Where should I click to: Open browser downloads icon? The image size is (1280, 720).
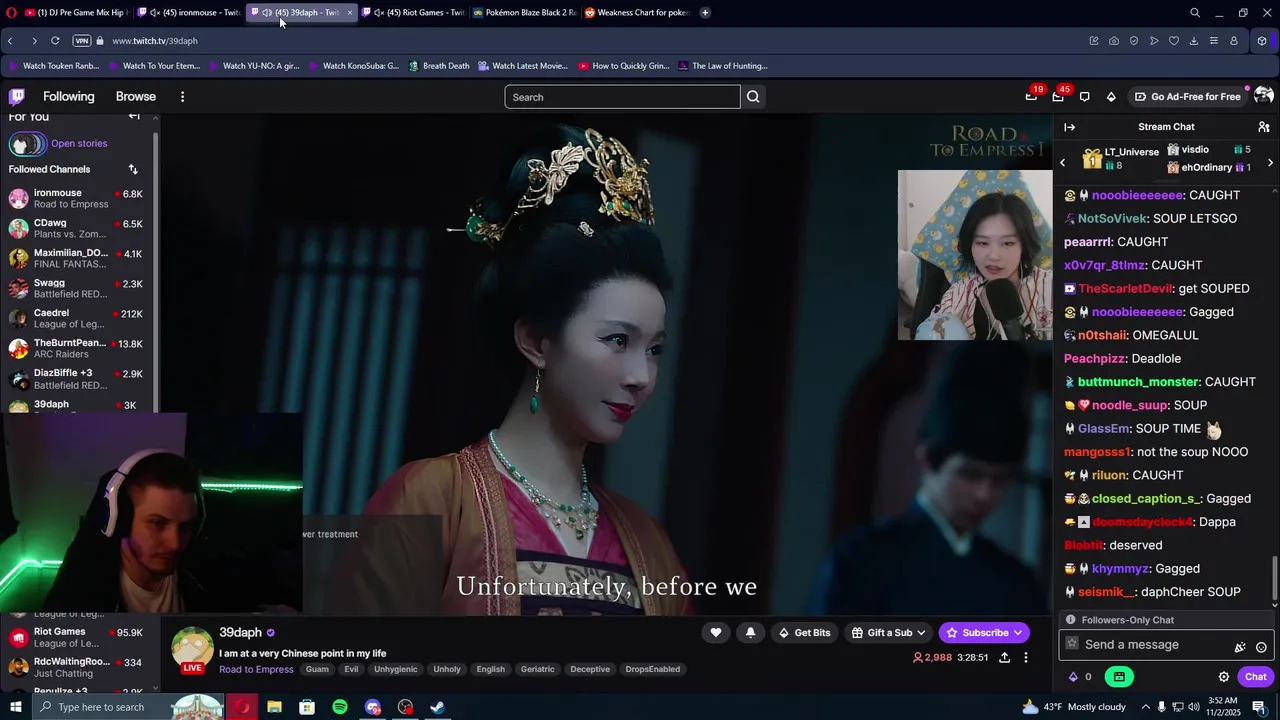point(1193,41)
